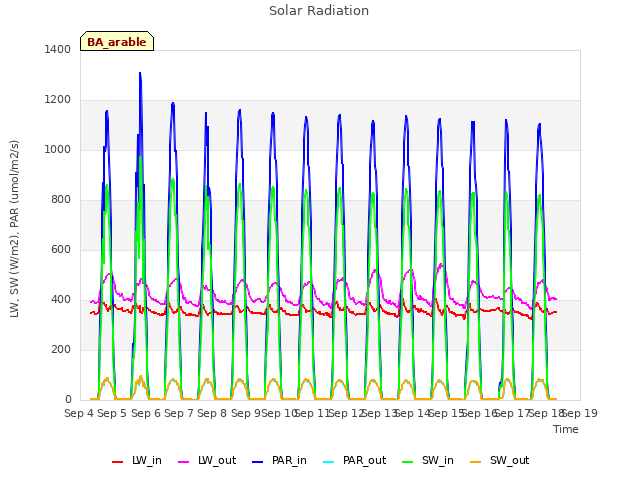Click the Time x-axis title

pyautogui.click(x=566, y=429)
